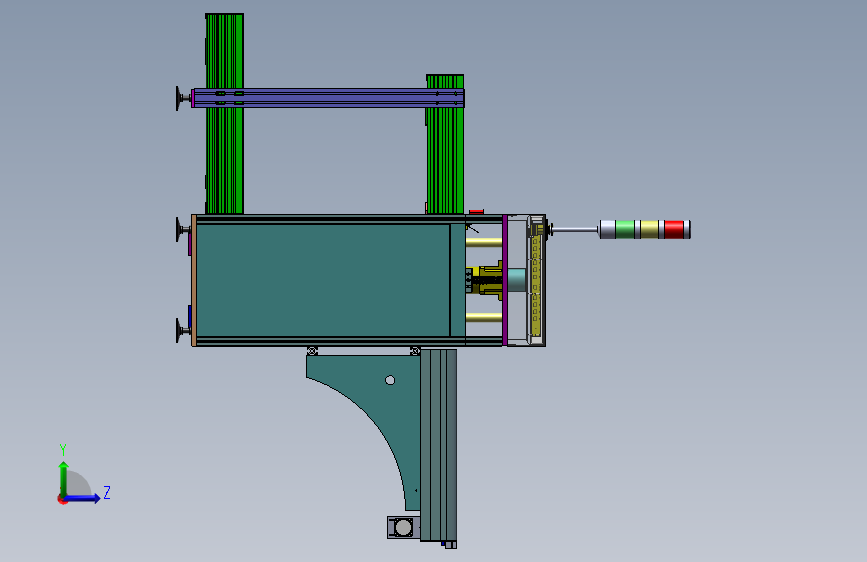The width and height of the screenshot is (867, 562).
Task: Select the green segment of the signal tower light
Action: point(625,230)
